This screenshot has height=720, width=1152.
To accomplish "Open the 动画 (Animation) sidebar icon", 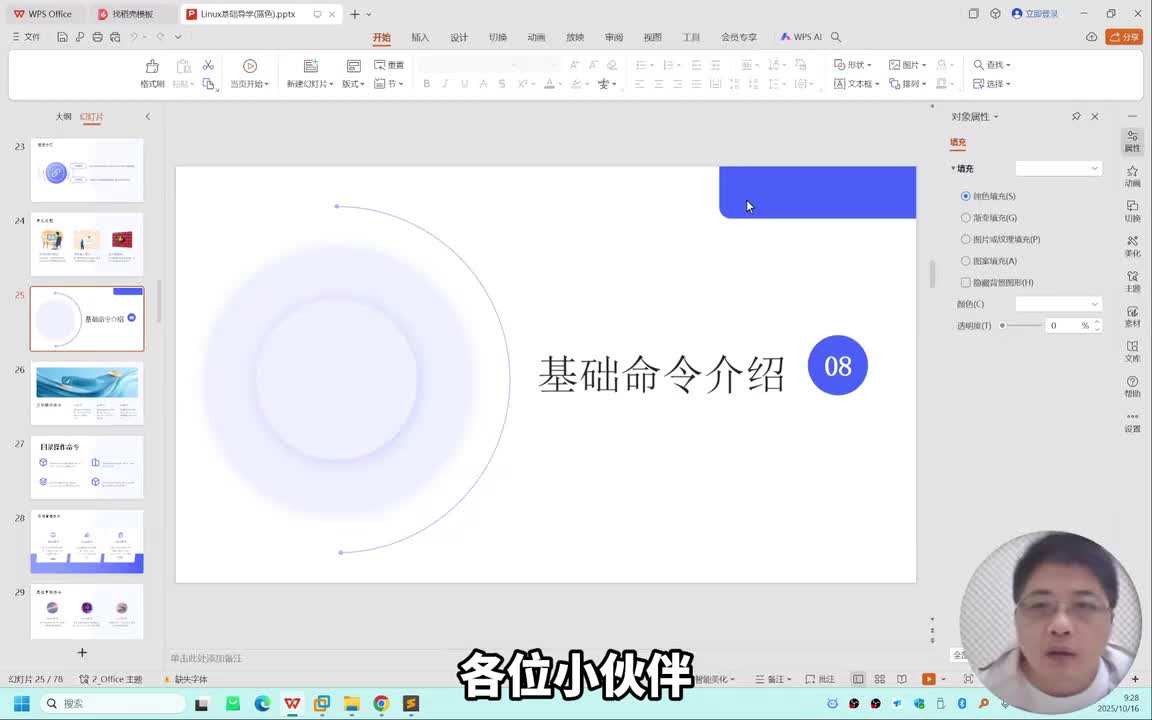I will [x=1132, y=176].
